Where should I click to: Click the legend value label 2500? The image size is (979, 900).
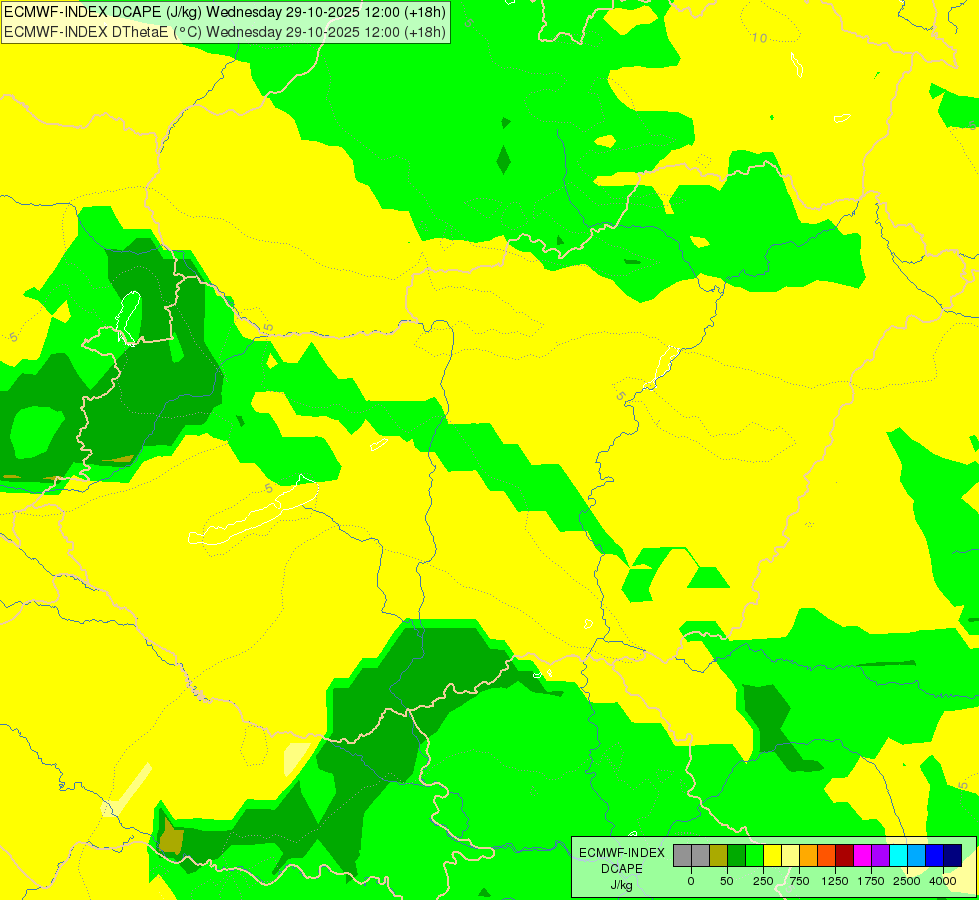pyautogui.click(x=907, y=881)
